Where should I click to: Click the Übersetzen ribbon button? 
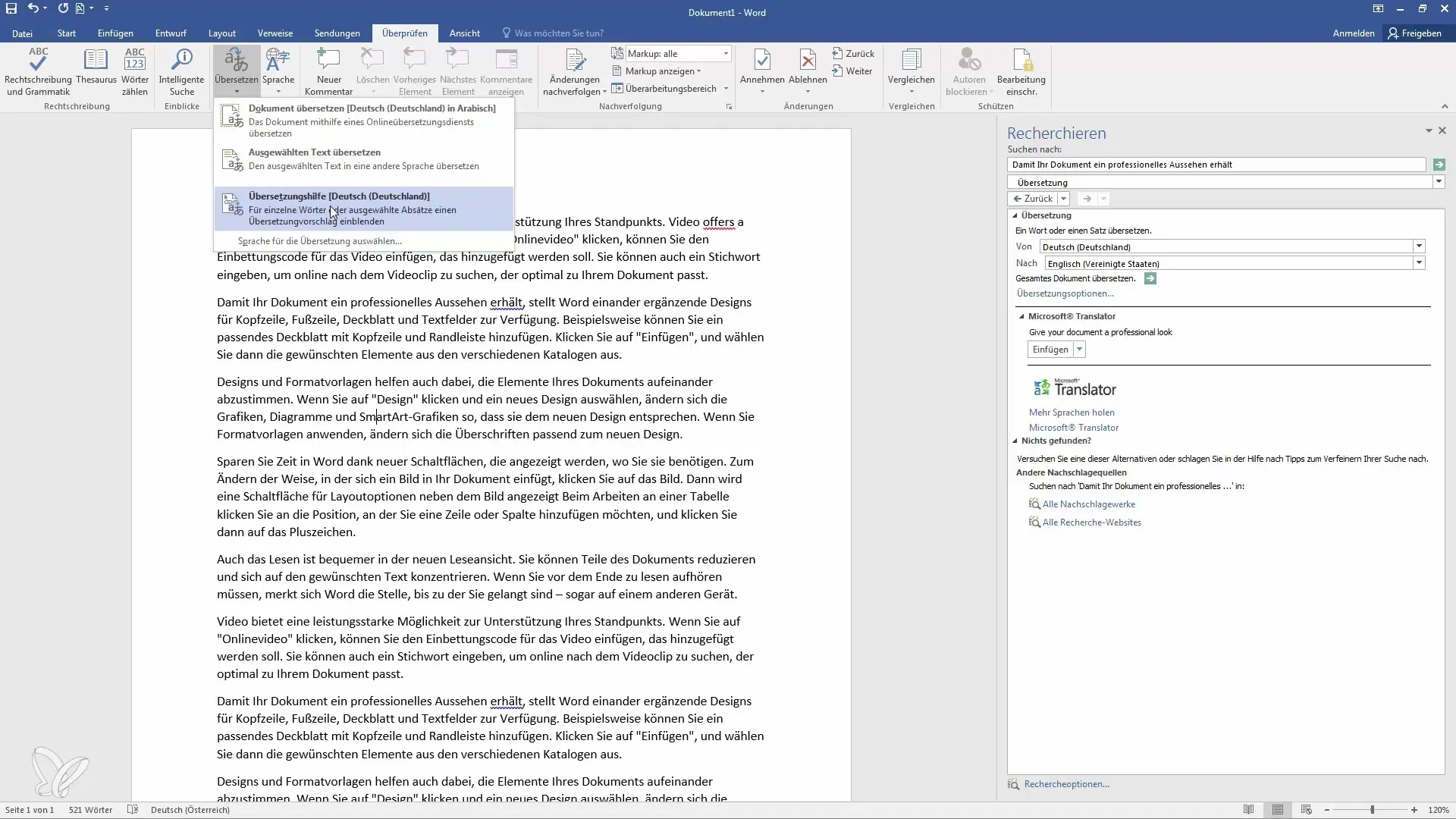point(236,71)
